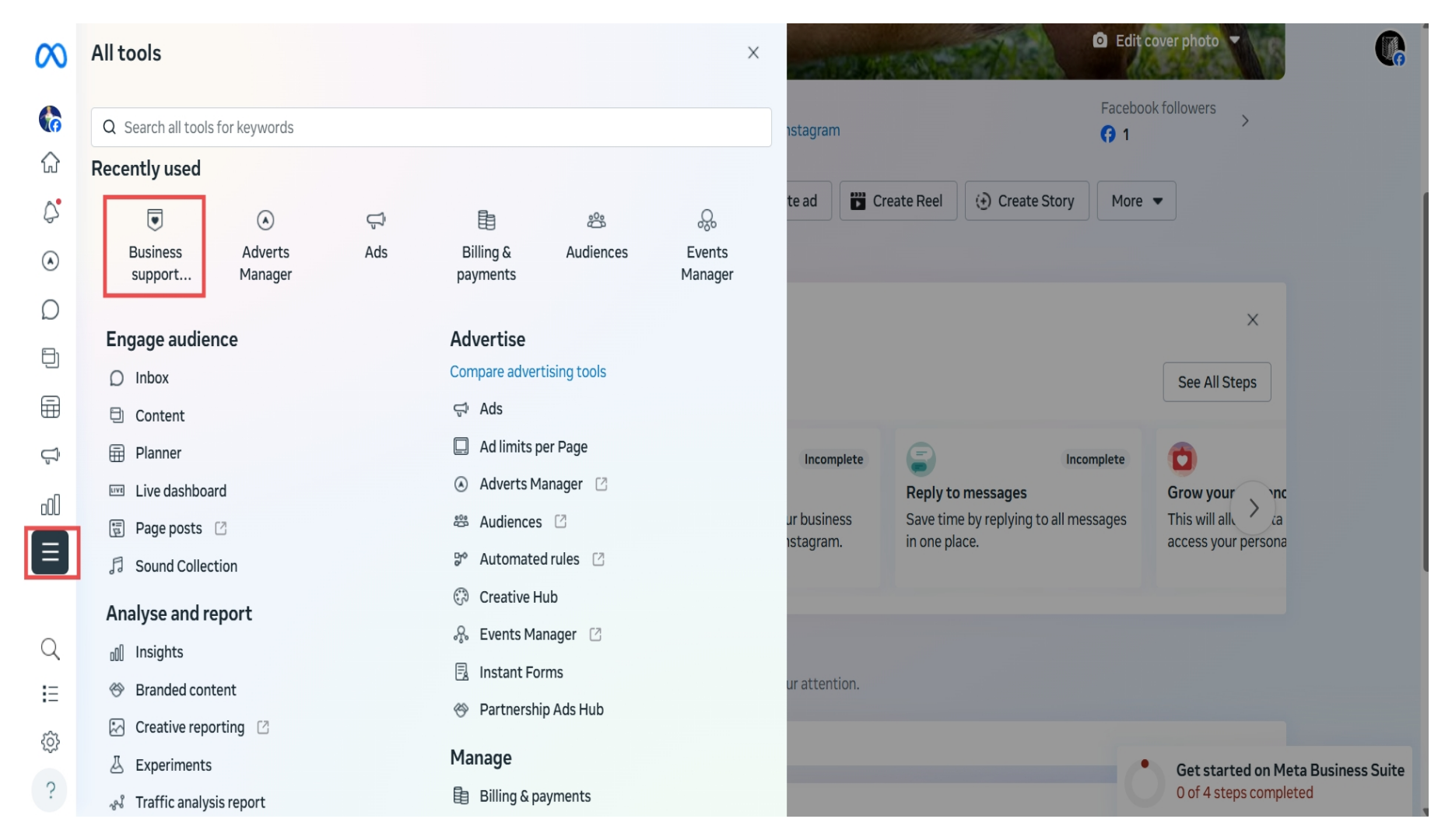
Task: Open Partnership Ads Hub
Action: [528, 710]
